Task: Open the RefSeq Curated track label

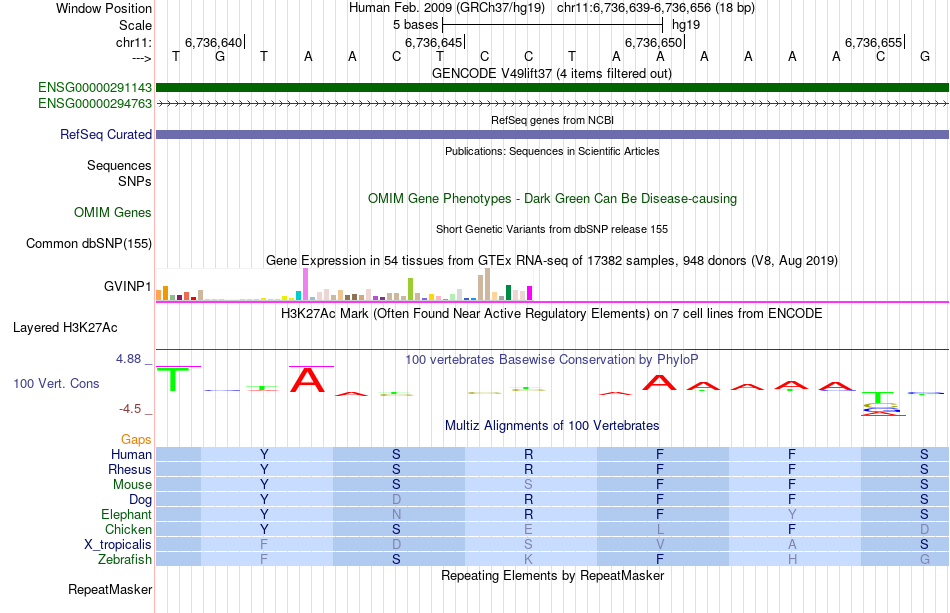Action: click(x=105, y=134)
